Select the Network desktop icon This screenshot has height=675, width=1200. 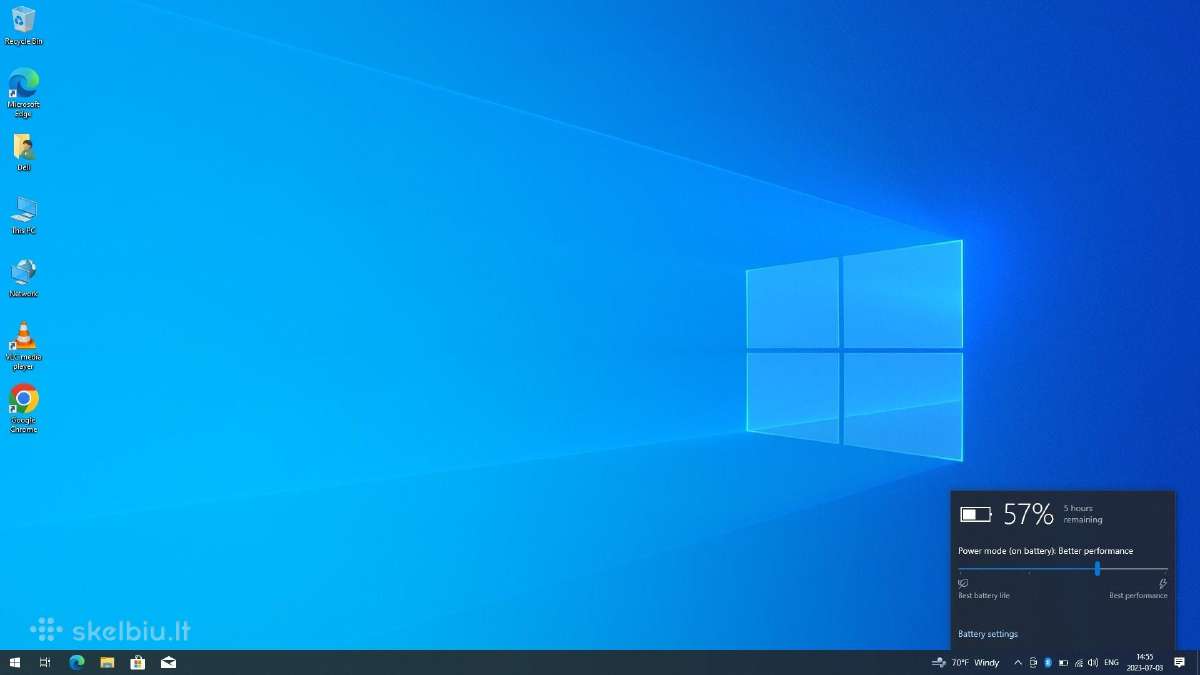coord(23,278)
